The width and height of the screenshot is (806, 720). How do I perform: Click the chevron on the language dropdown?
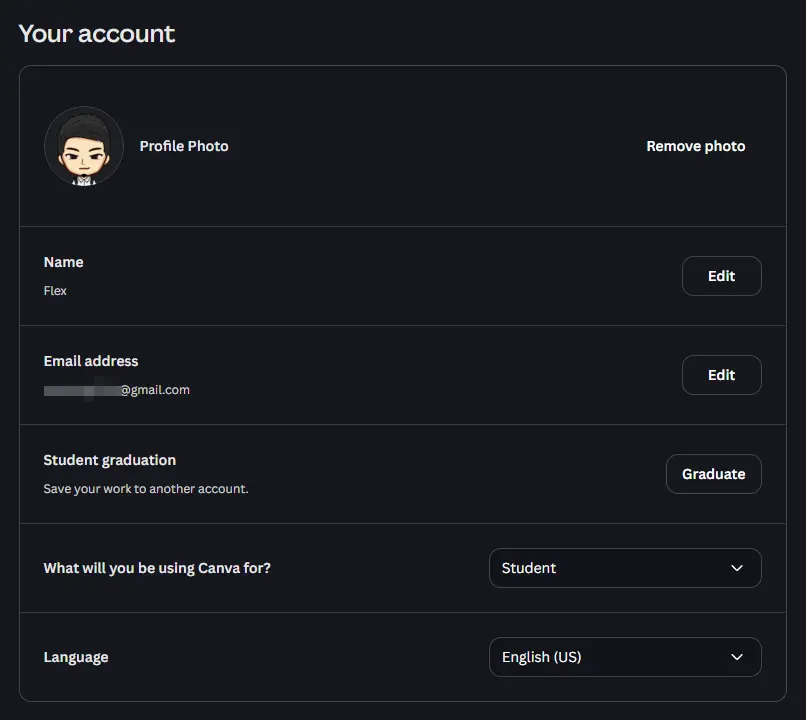tap(737, 657)
